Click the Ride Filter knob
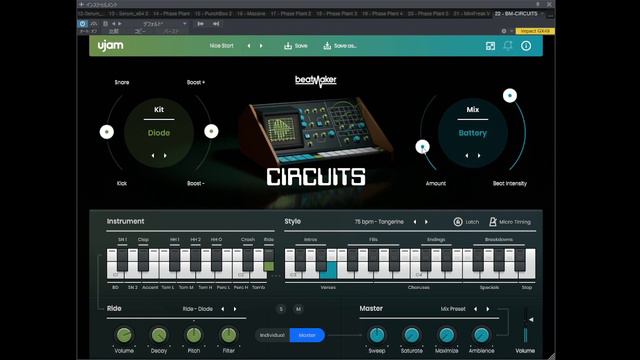Screen dimensions: 640x360 click(x=229, y=335)
